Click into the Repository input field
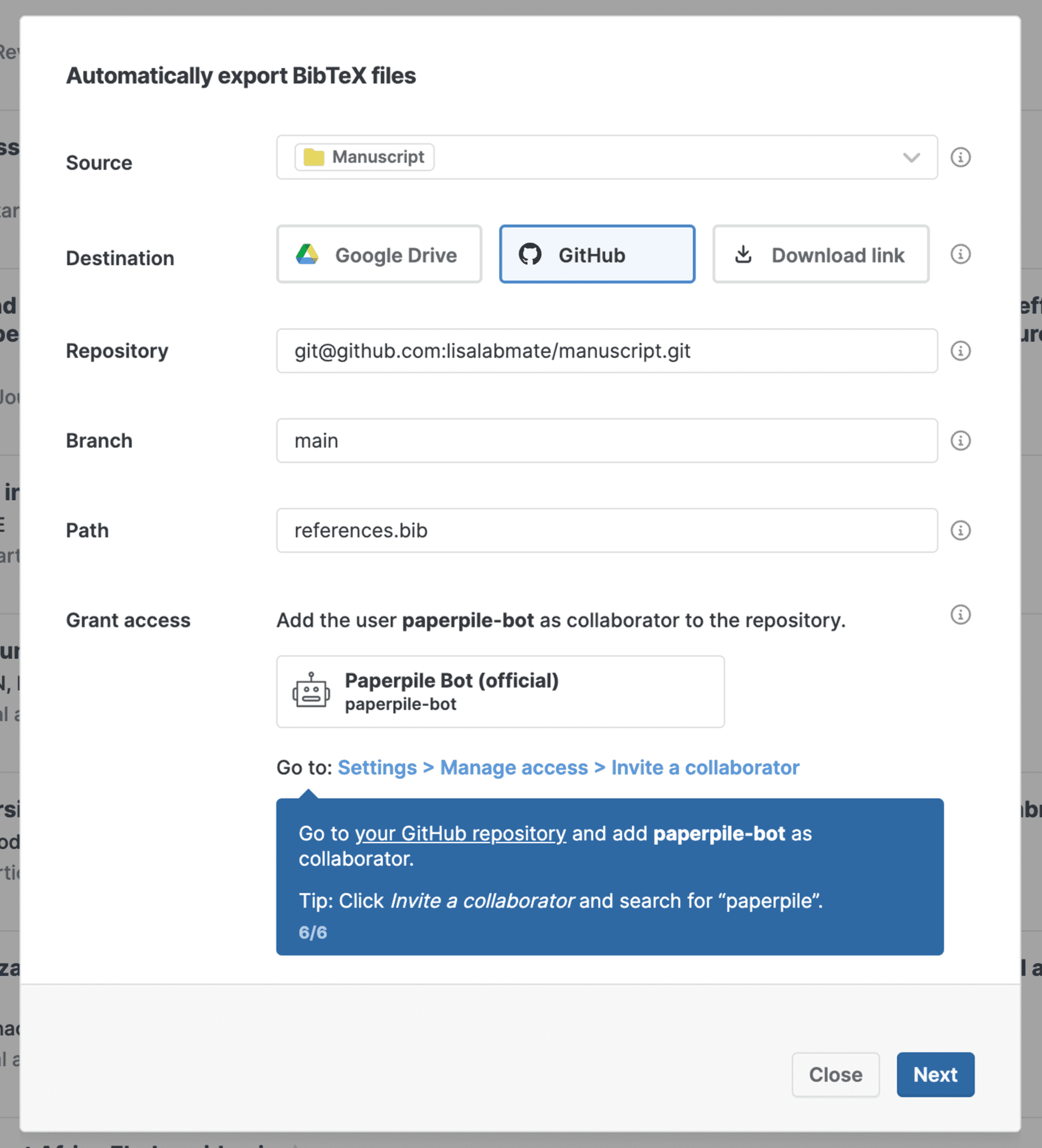Image resolution: width=1042 pixels, height=1148 pixels. 607,351
